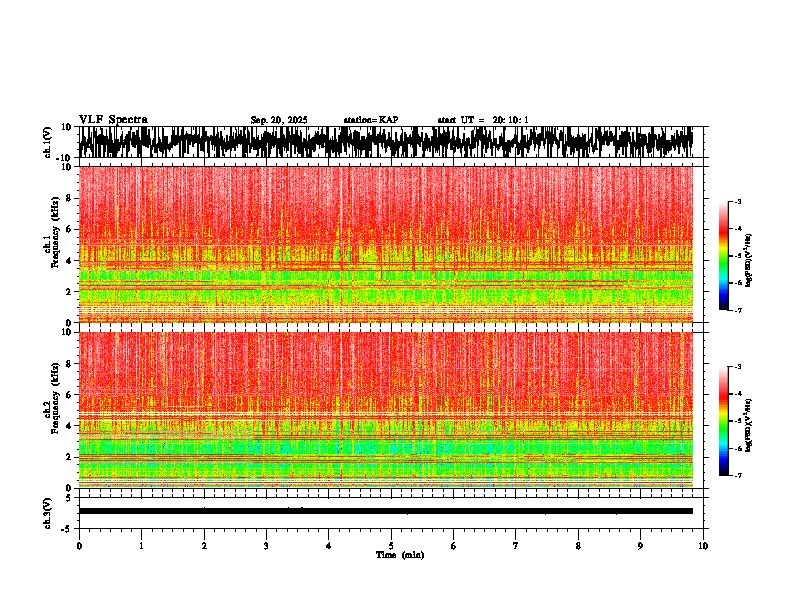This screenshot has height=612, width=792.
Task: Click the "-7" label on ch.1 color bar
Action: coord(738,310)
